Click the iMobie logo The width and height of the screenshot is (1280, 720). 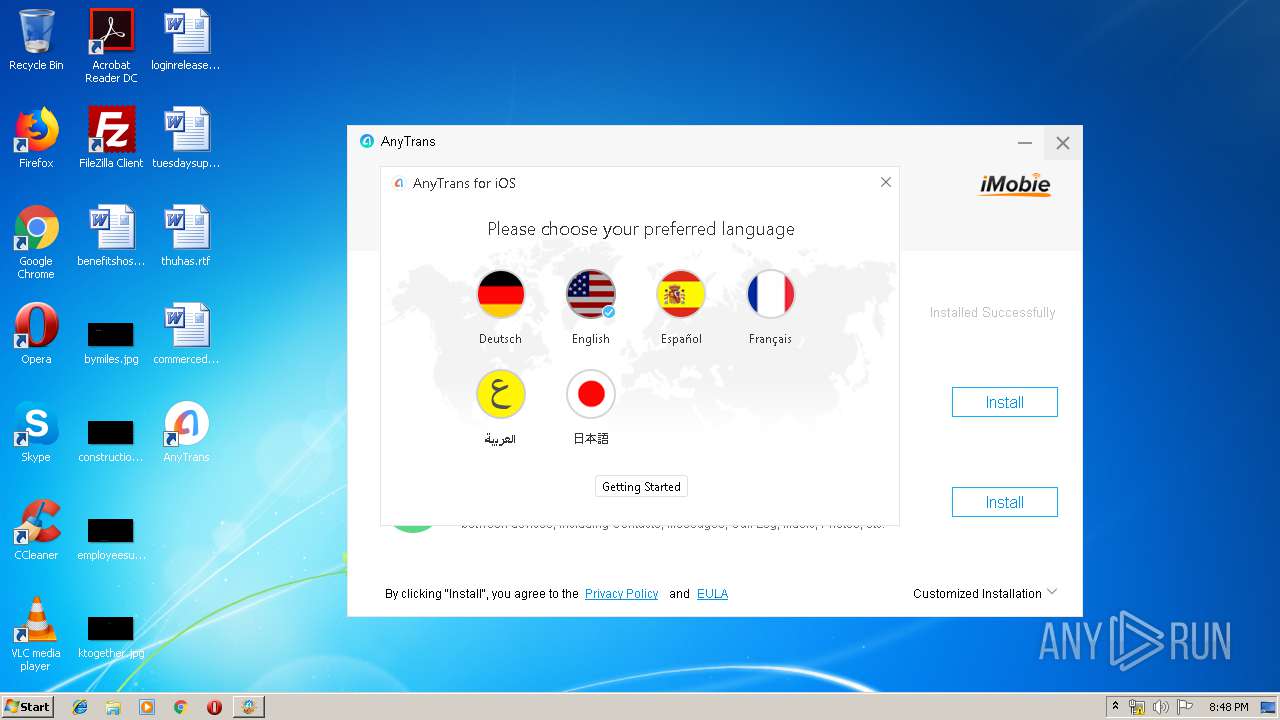[1015, 185]
